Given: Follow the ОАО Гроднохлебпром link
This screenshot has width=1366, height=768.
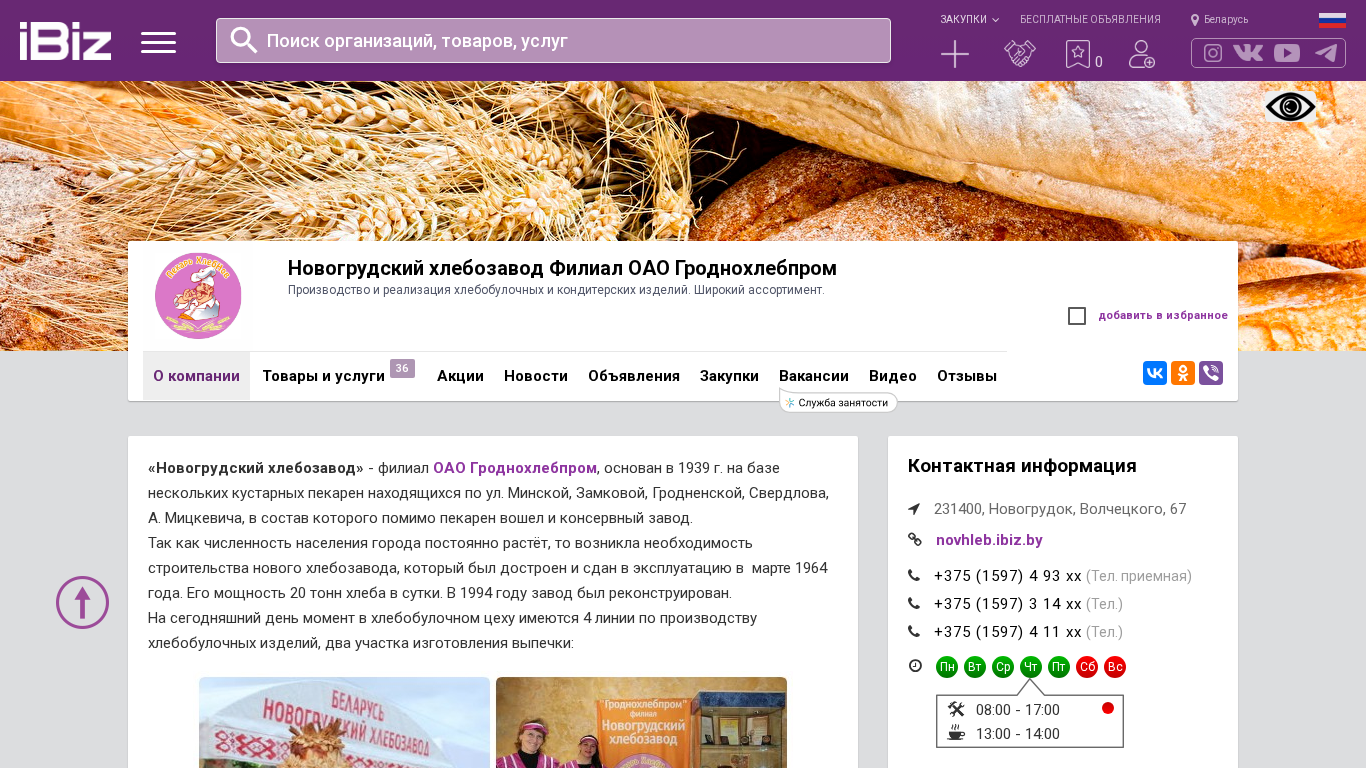Looking at the screenshot, I should 515,468.
